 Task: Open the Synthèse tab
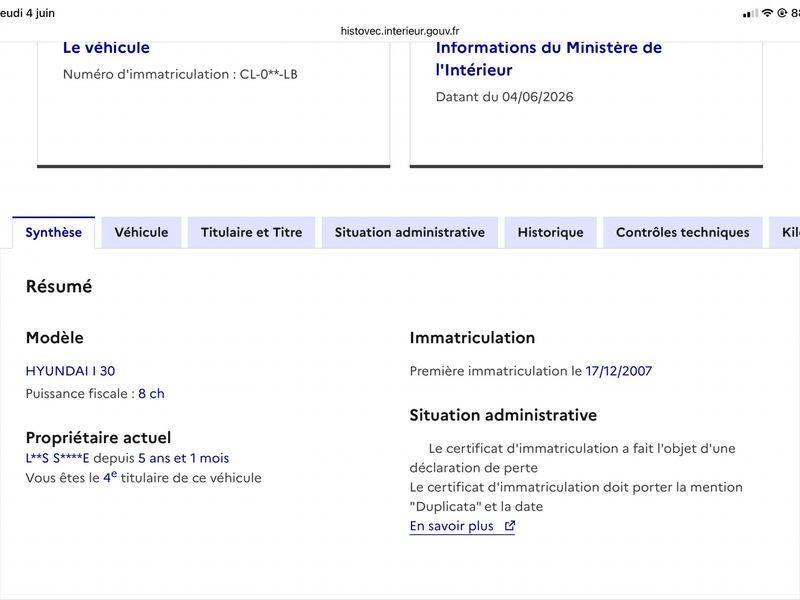pyautogui.click(x=54, y=233)
